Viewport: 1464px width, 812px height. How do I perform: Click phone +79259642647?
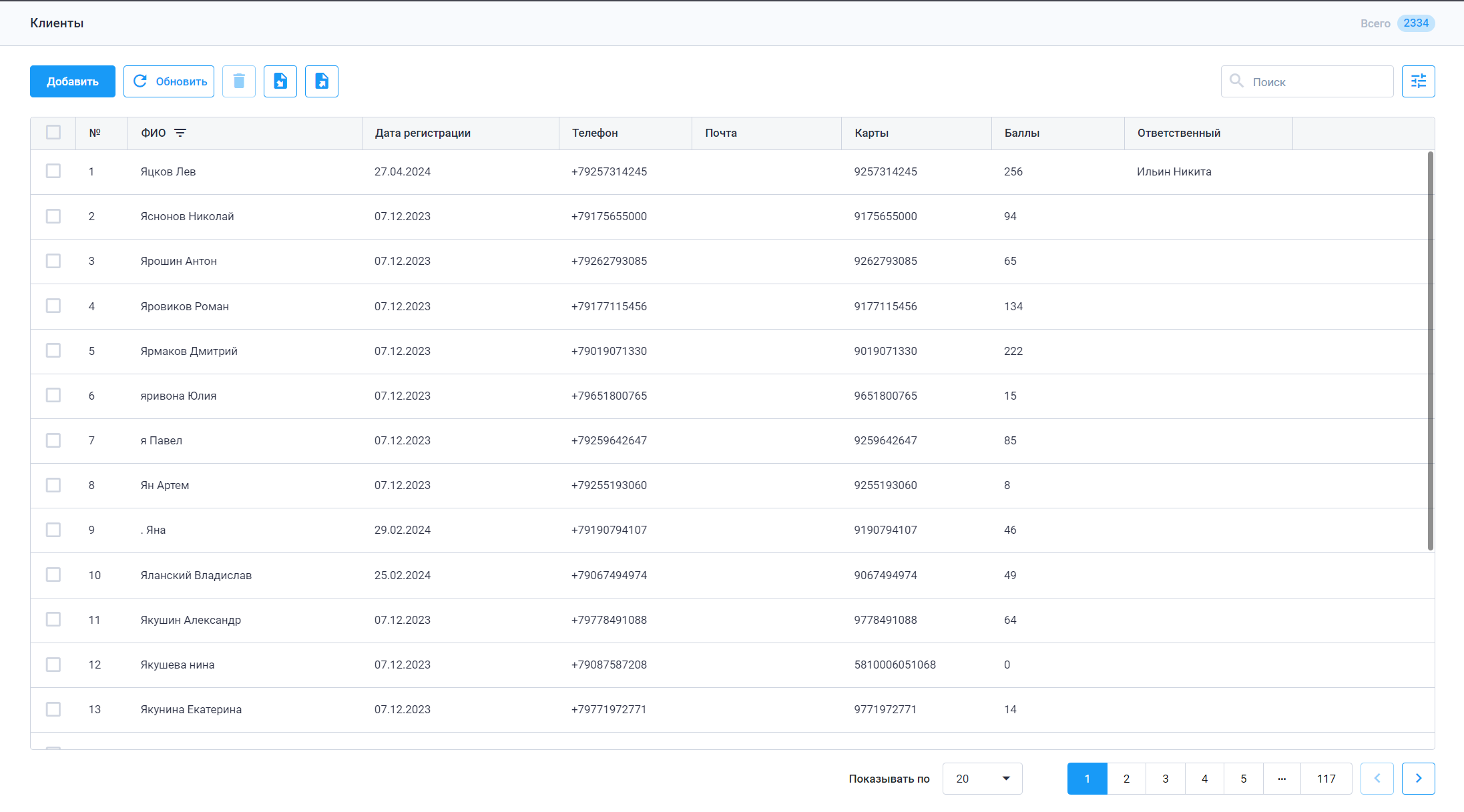pyautogui.click(x=609, y=440)
